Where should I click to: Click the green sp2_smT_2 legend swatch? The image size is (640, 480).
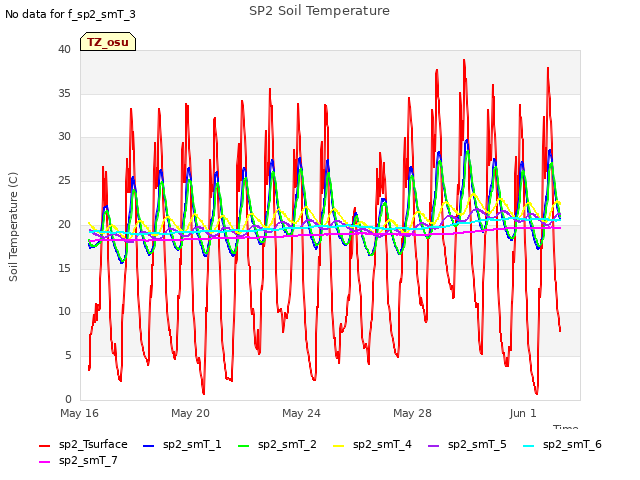244,446
